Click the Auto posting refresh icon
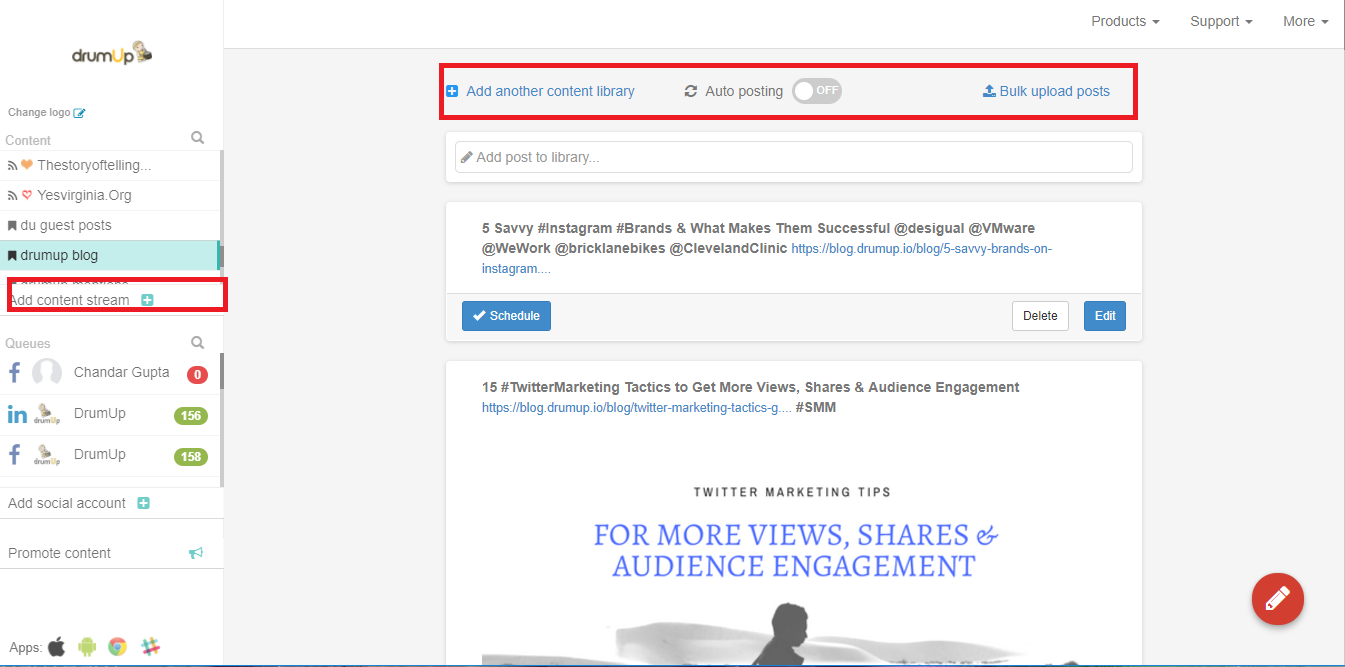 pos(690,91)
